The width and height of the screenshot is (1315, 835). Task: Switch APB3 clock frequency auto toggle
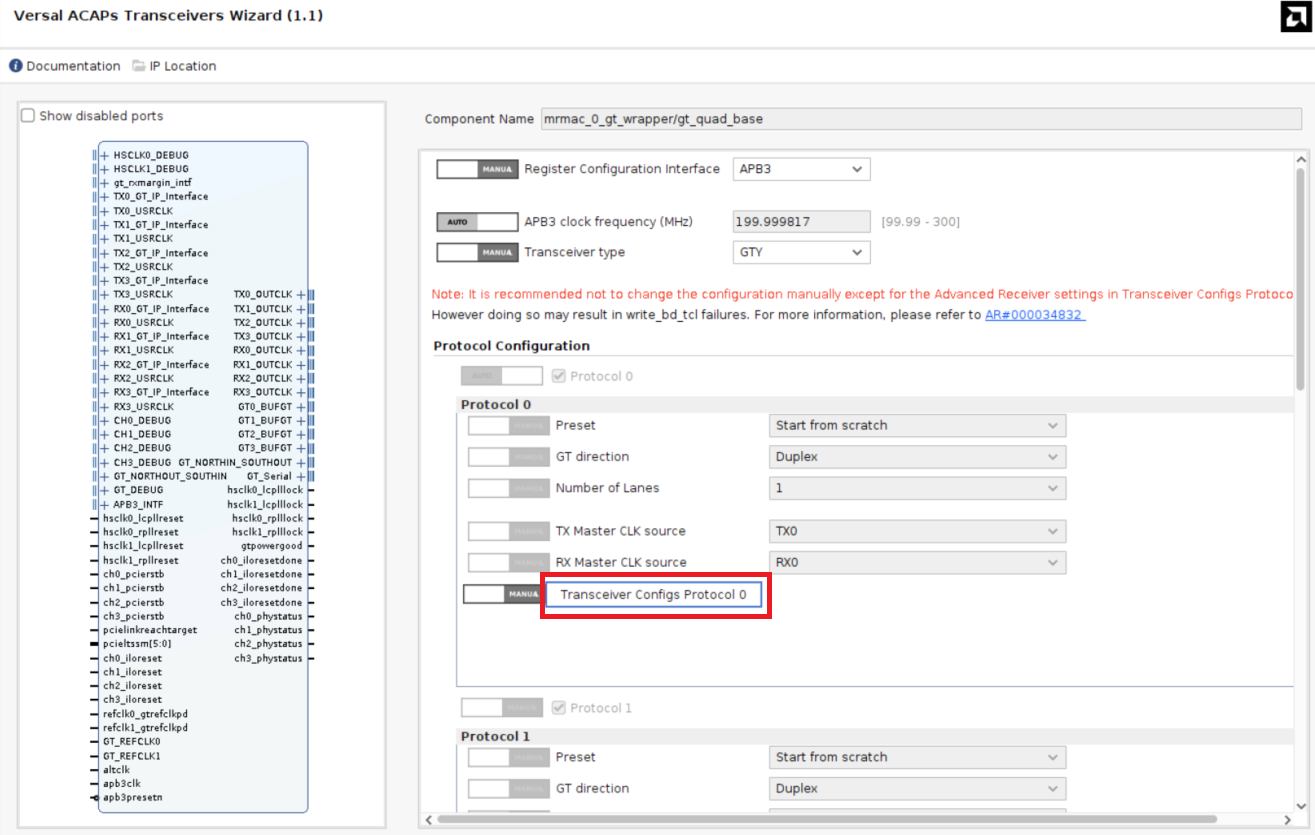477,222
